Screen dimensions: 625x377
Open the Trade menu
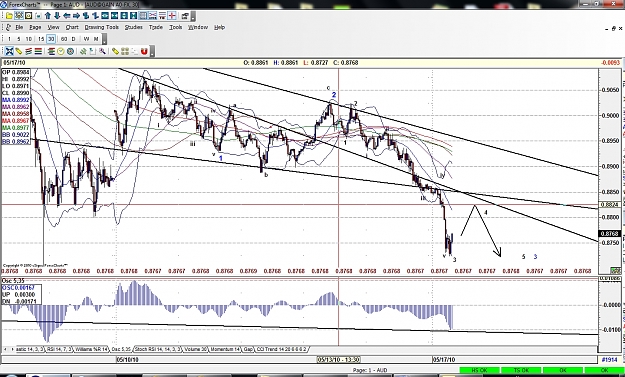(156, 27)
